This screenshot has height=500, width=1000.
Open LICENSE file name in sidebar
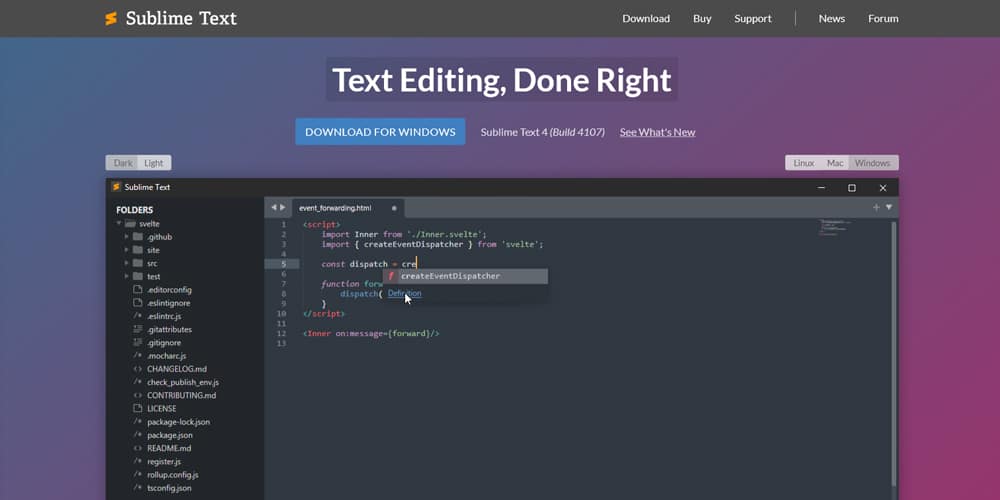click(161, 408)
